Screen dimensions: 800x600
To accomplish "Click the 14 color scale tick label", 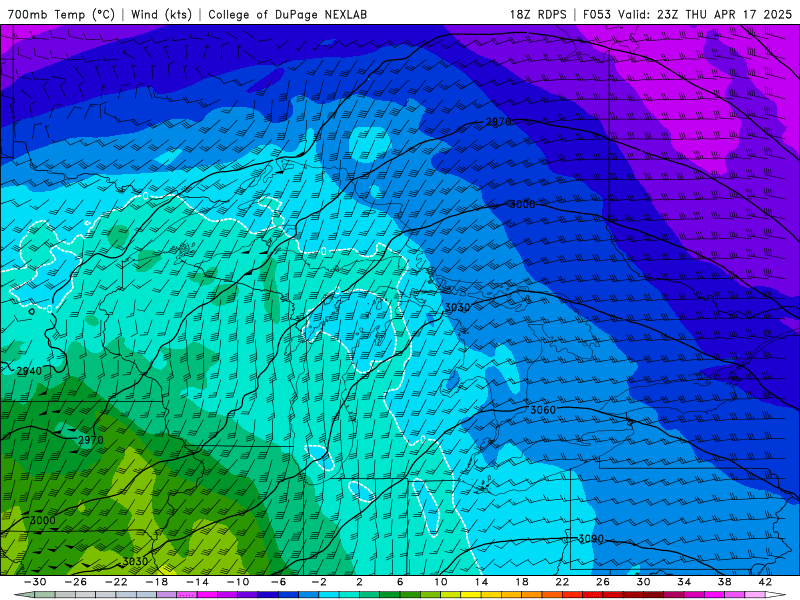I will (481, 582).
